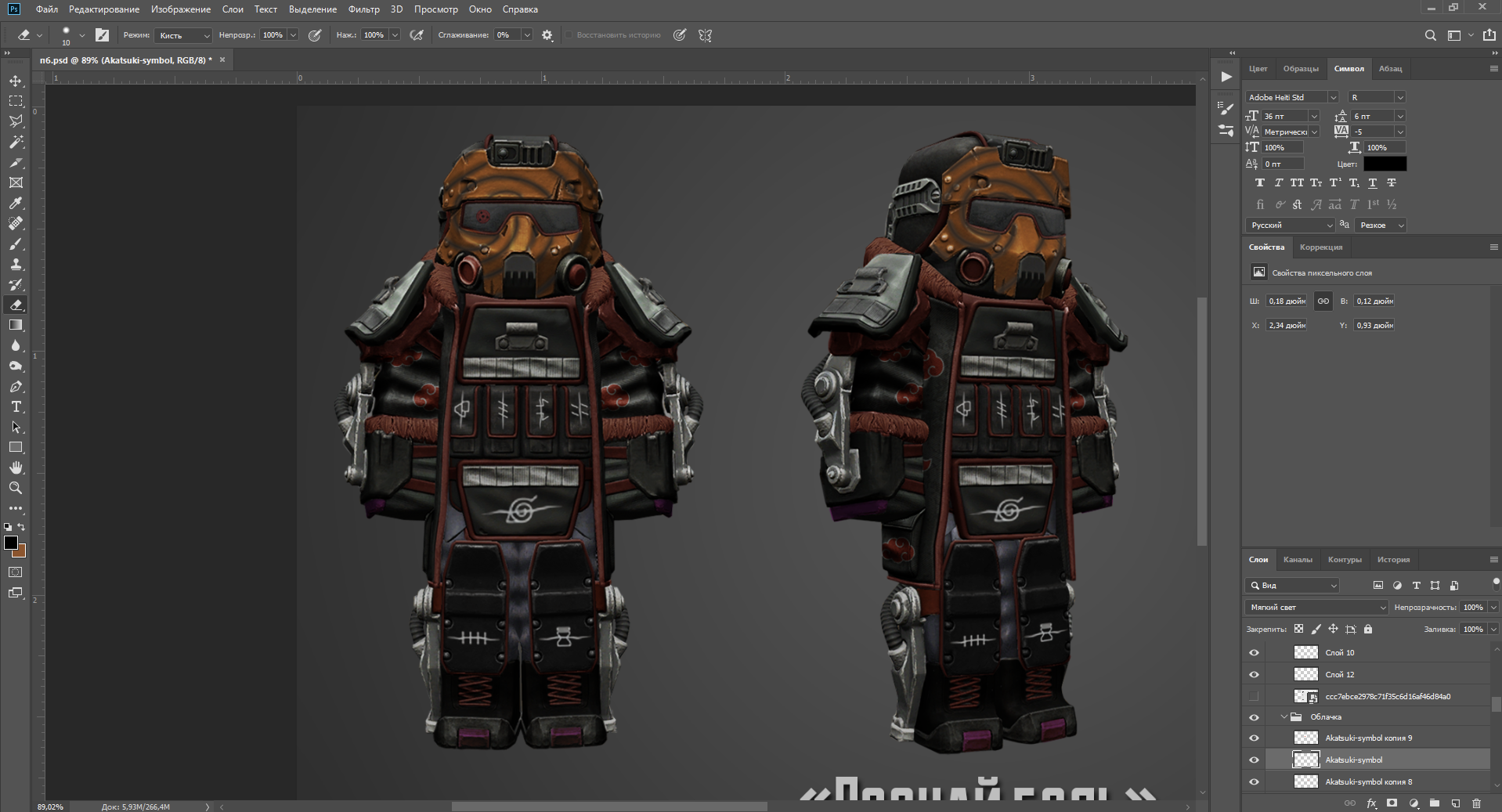The width and height of the screenshot is (1502, 812).
Task: Open the Actions panel play icon
Action: pos(1226,77)
